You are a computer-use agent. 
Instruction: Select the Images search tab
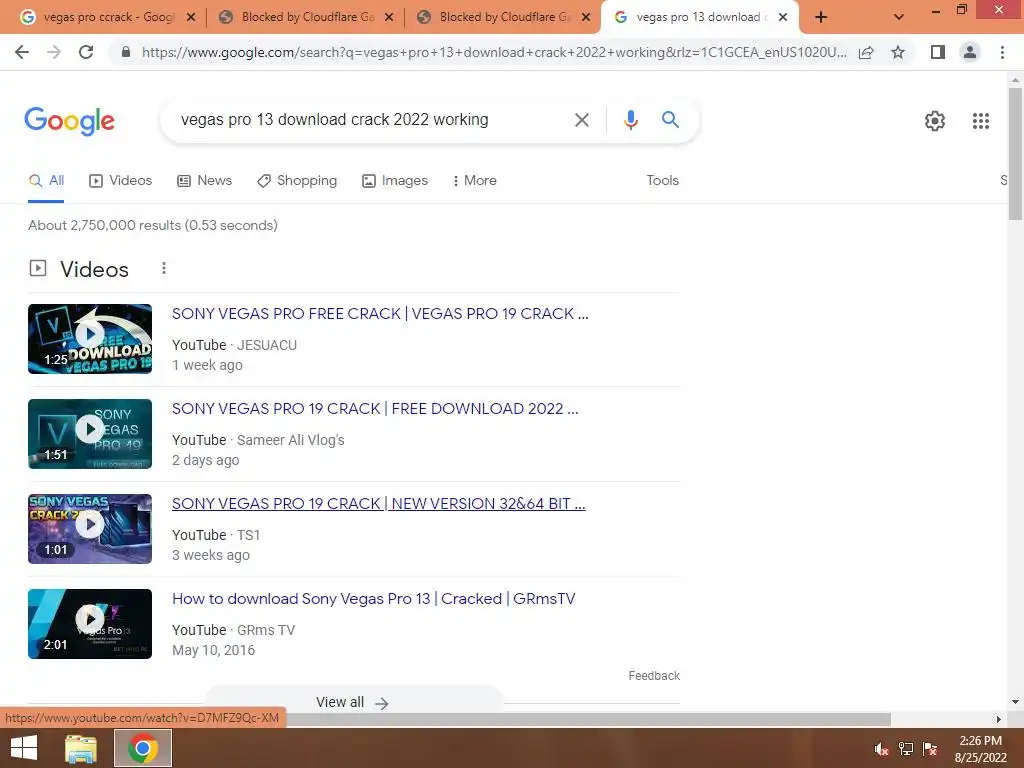pos(395,181)
